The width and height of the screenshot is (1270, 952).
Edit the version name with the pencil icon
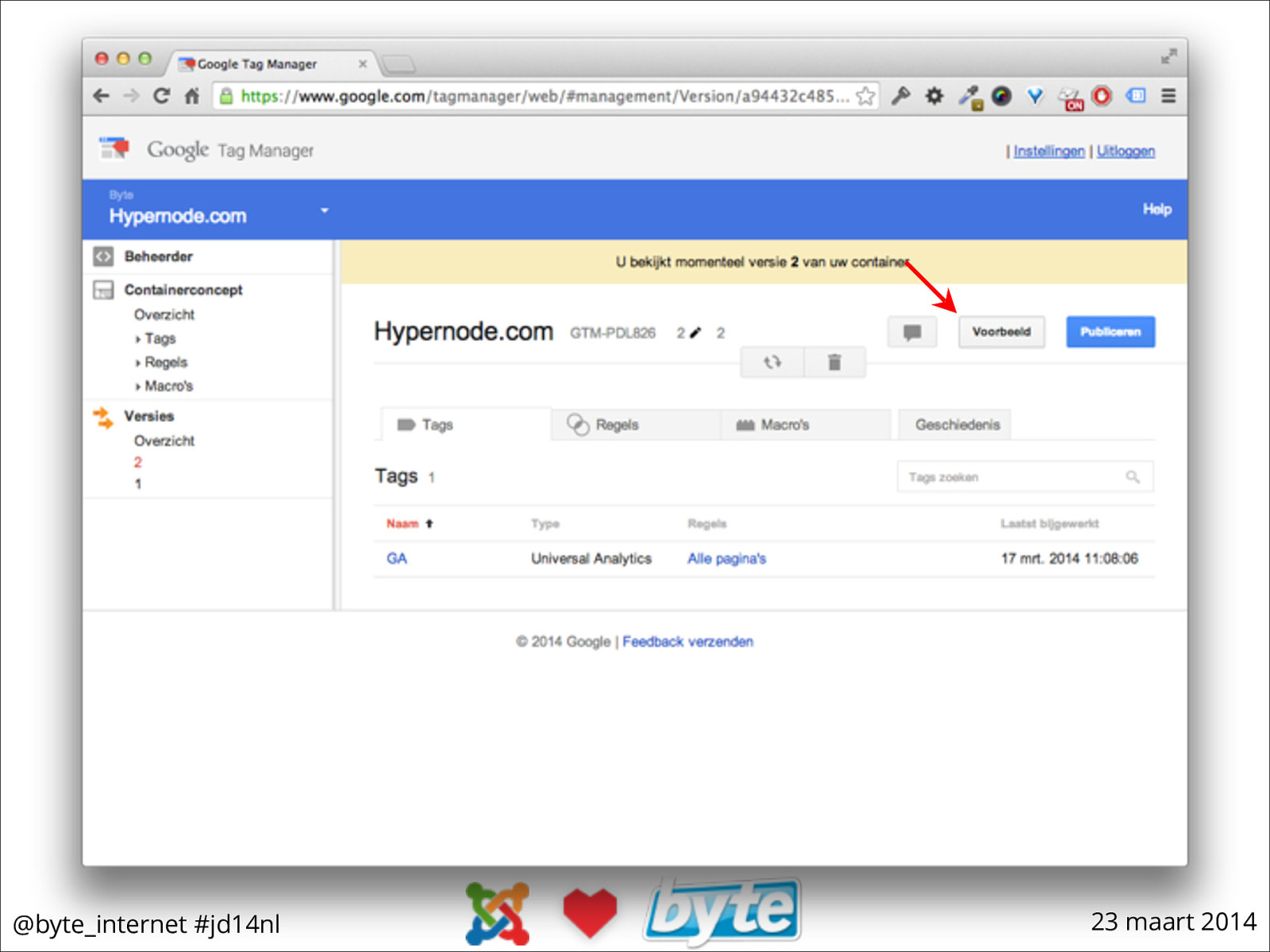pyautogui.click(x=695, y=332)
